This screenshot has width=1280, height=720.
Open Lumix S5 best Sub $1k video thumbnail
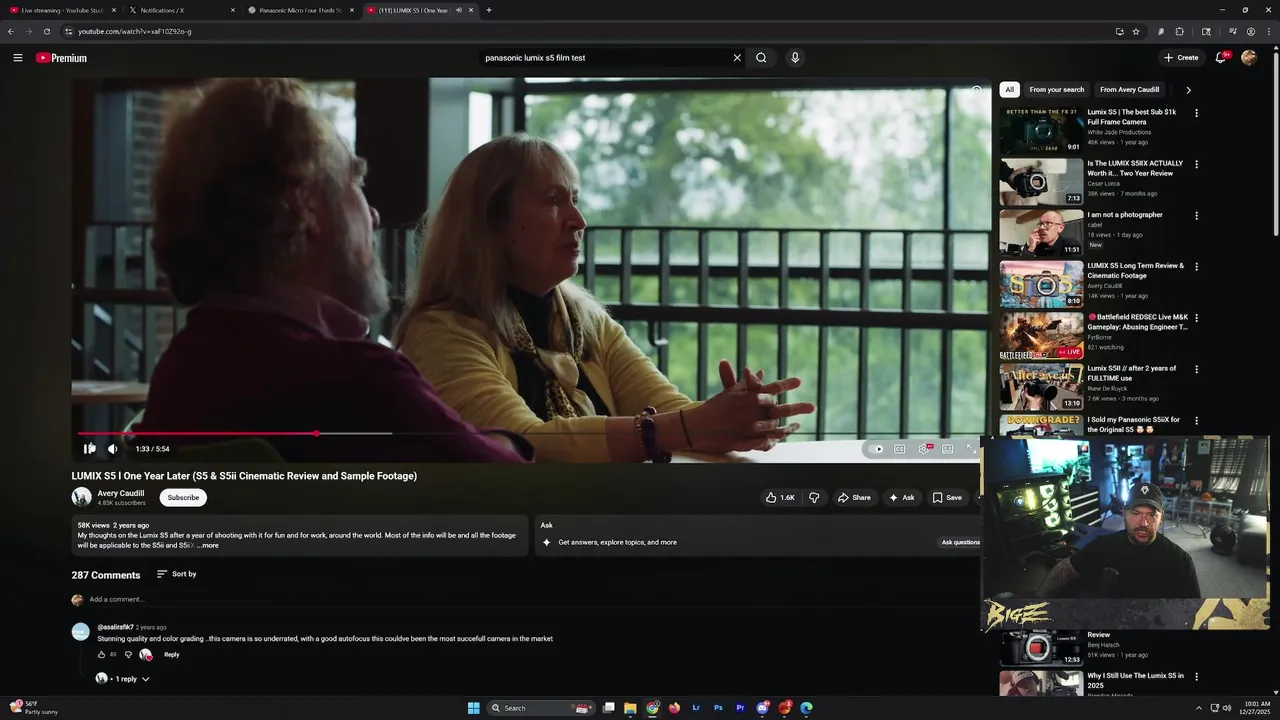[x=1042, y=130]
